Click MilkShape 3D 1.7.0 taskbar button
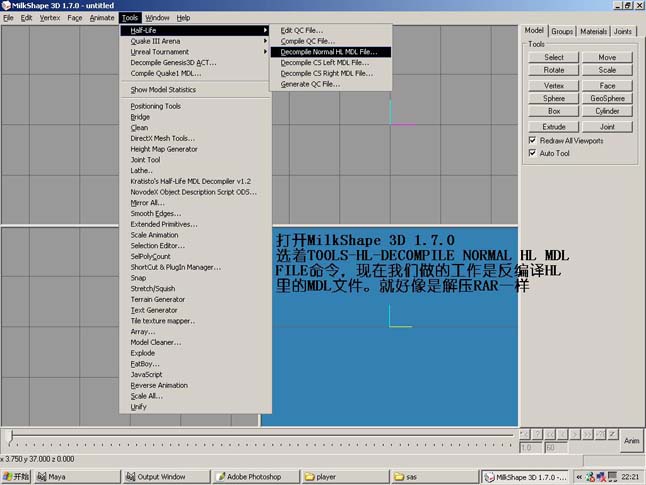Screen dimensions: 646x485 point(525,476)
